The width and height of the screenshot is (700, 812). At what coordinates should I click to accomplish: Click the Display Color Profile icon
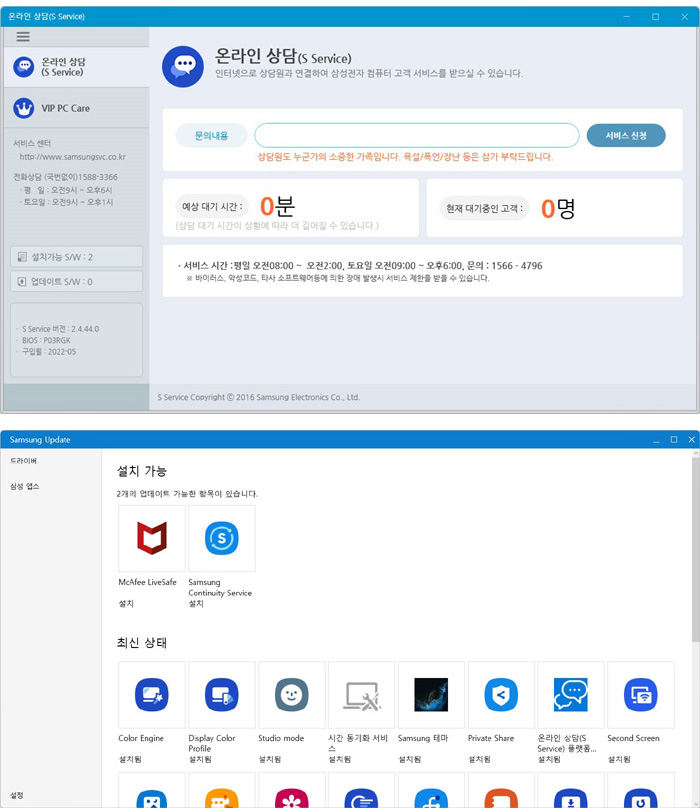(x=222, y=694)
